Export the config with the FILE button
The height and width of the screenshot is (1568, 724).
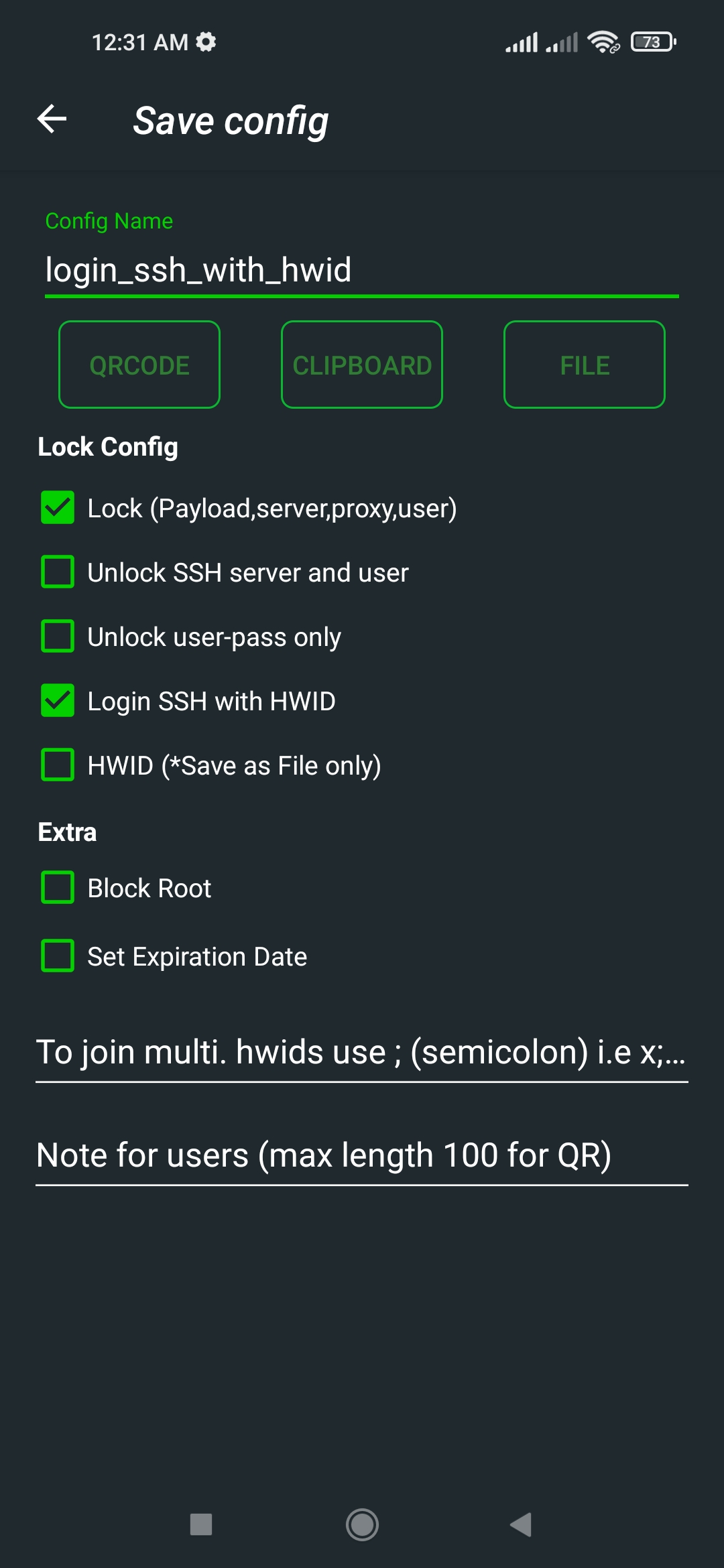(584, 365)
